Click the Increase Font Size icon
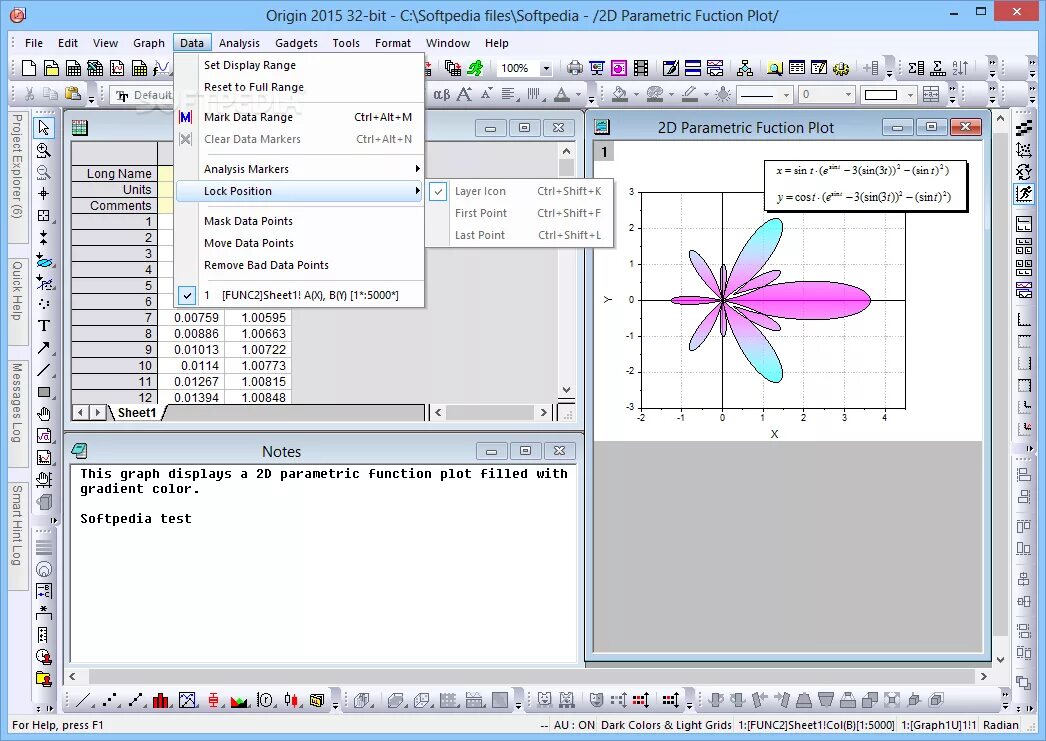Viewport: 1046px width, 741px height. (x=464, y=94)
